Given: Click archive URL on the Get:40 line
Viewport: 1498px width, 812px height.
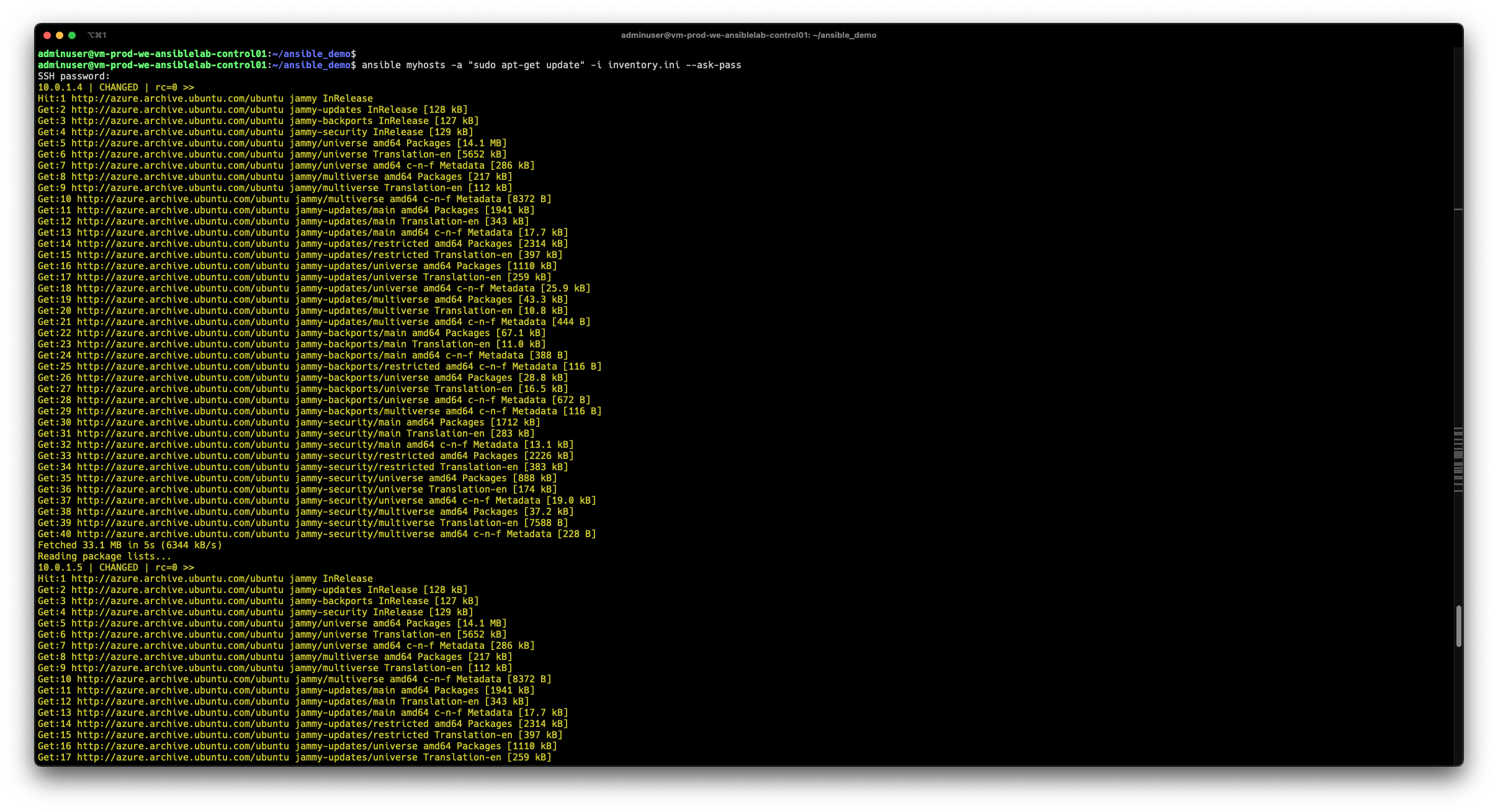Looking at the screenshot, I should click(x=183, y=534).
